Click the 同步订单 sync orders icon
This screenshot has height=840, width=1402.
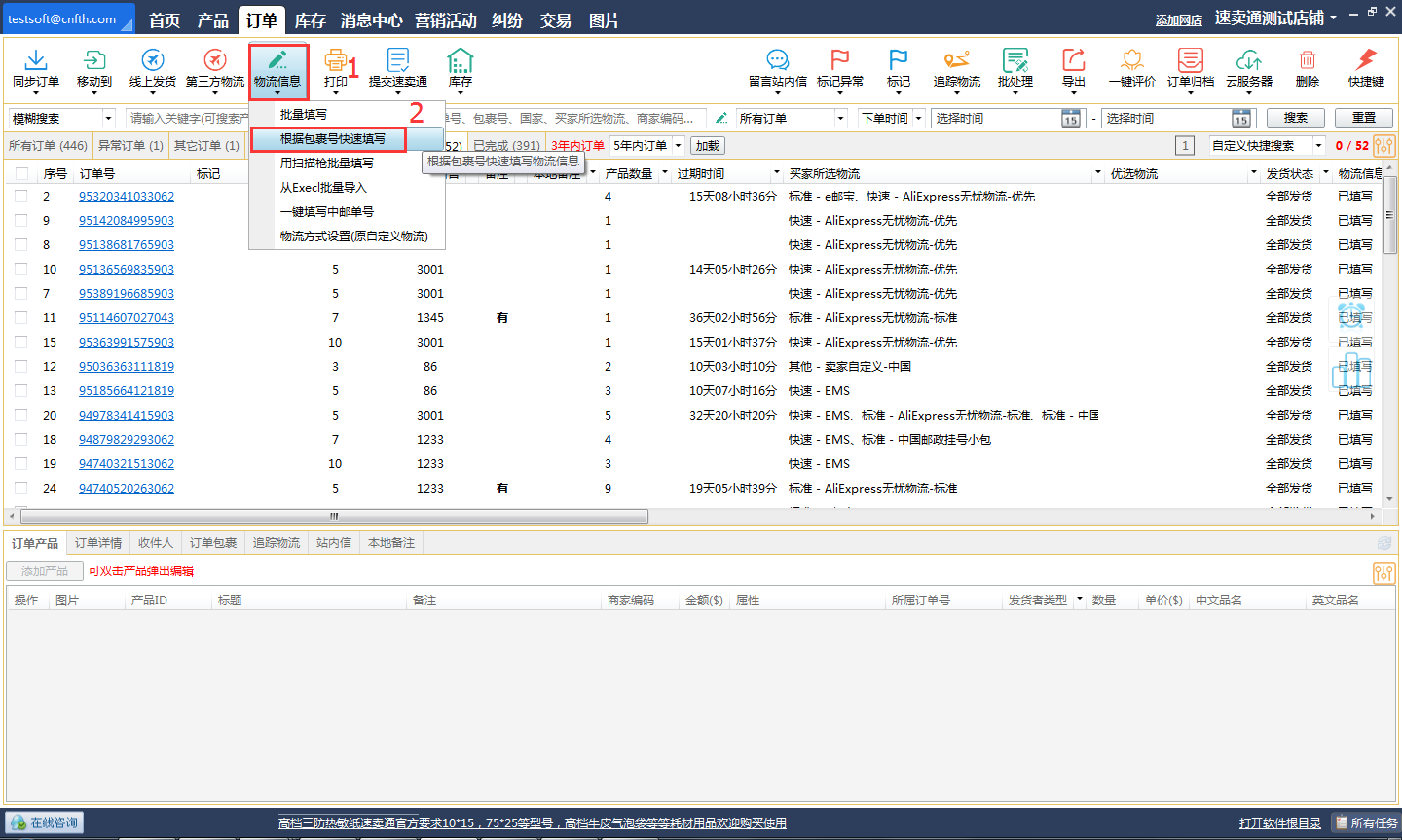pos(36,60)
